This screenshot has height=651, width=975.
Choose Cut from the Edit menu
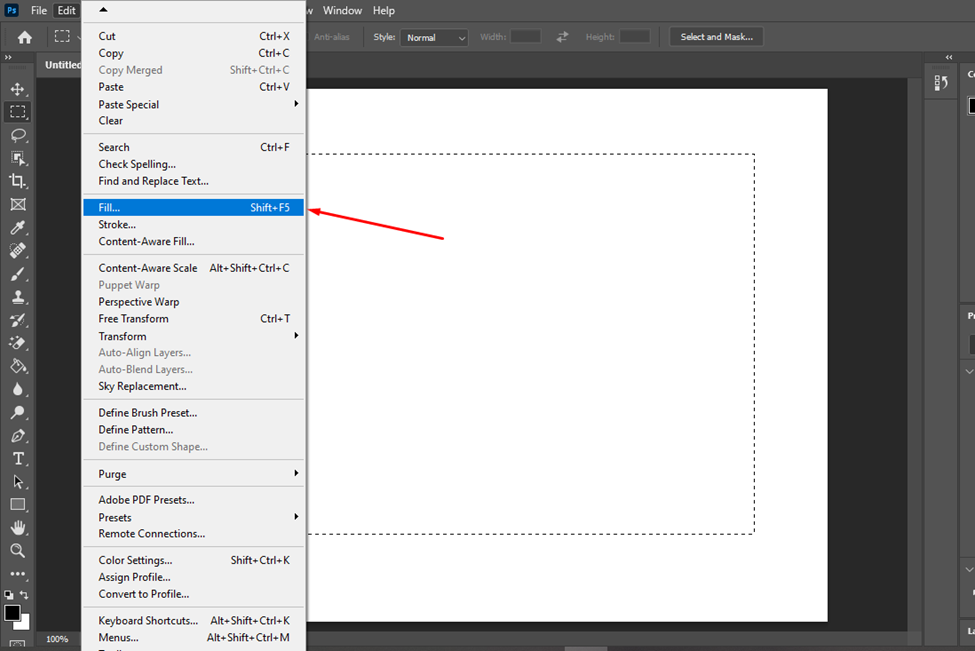[193, 36]
